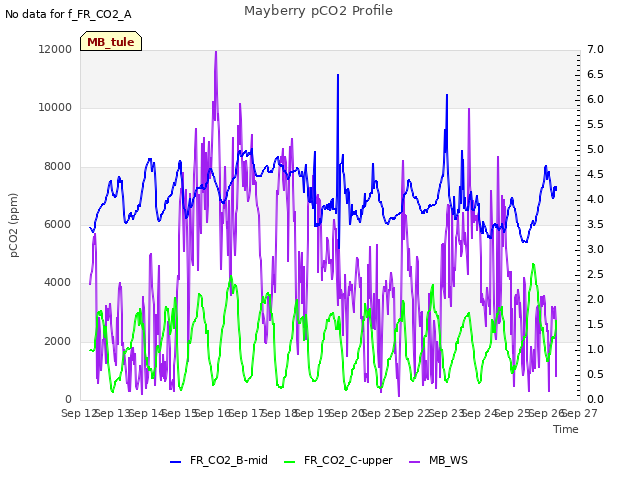640x480 pixels.
Task: Click the green FR_CO2_C-upper legend swatch
Action: pos(289,462)
